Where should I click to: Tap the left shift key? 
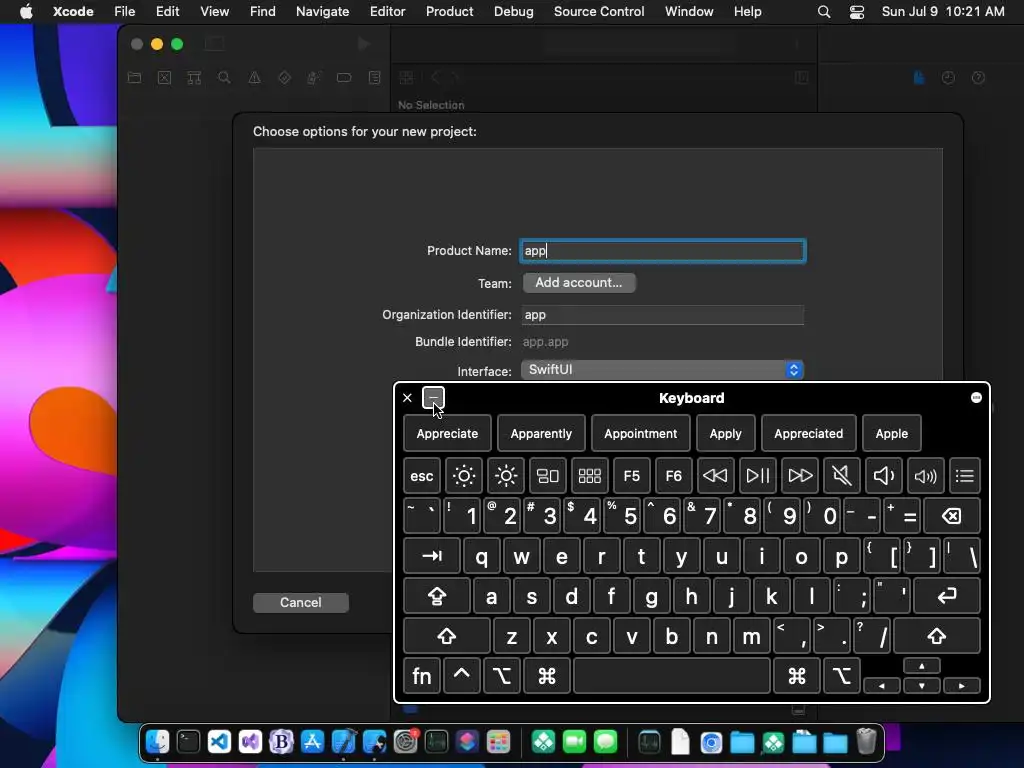pyautogui.click(x=447, y=635)
